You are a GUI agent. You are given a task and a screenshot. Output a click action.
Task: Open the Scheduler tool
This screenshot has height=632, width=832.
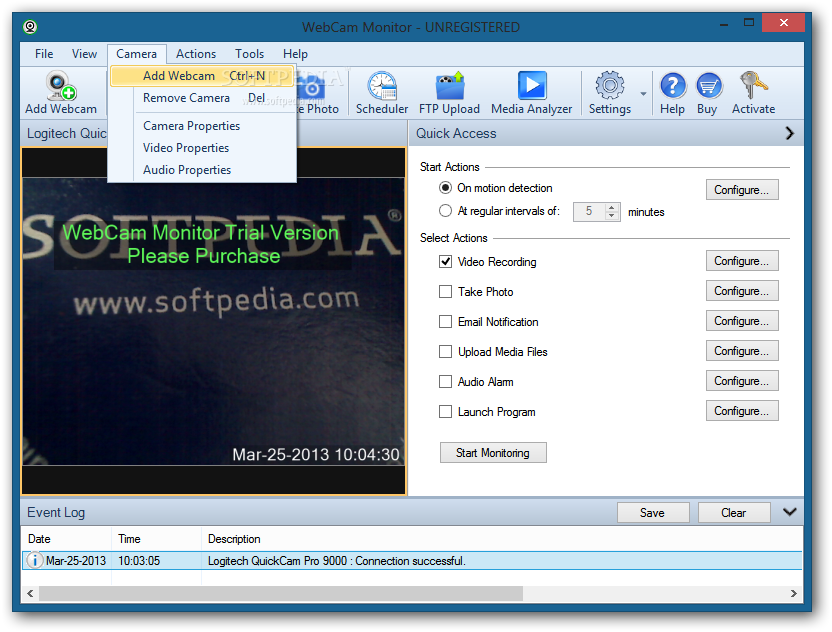point(382,93)
